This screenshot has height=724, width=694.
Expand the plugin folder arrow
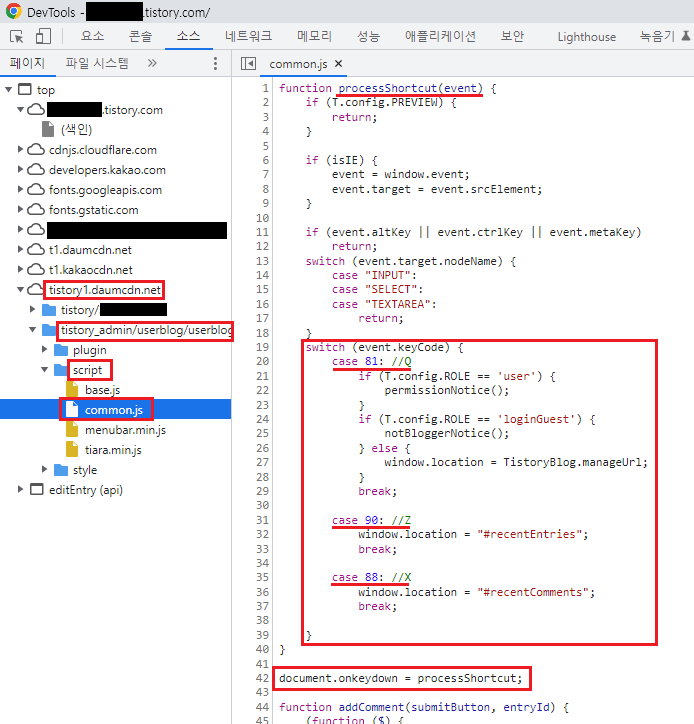click(44, 349)
